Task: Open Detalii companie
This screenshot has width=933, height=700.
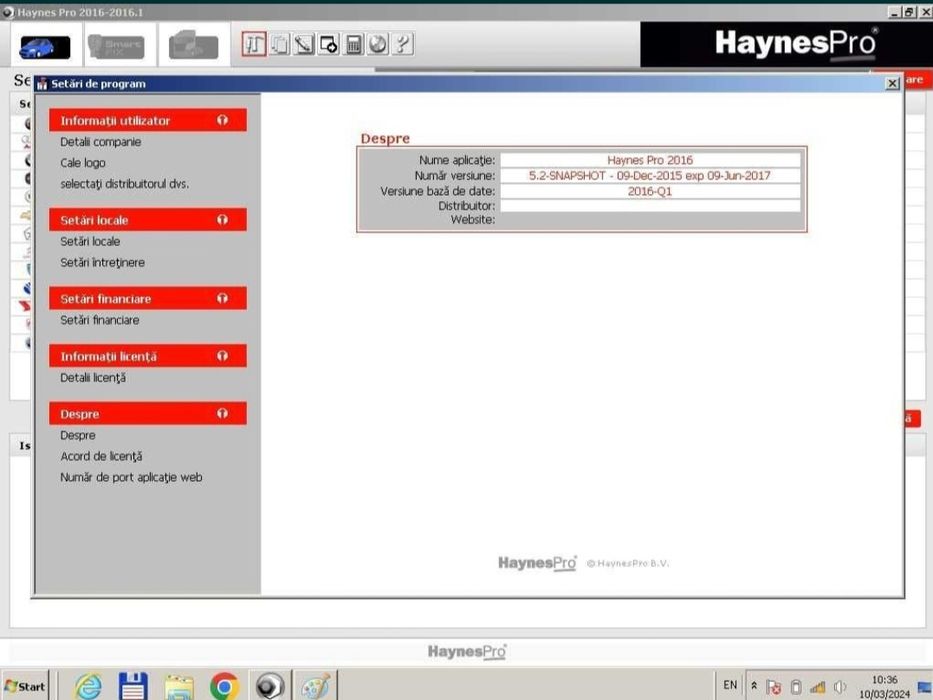Action: pyautogui.click(x=101, y=142)
